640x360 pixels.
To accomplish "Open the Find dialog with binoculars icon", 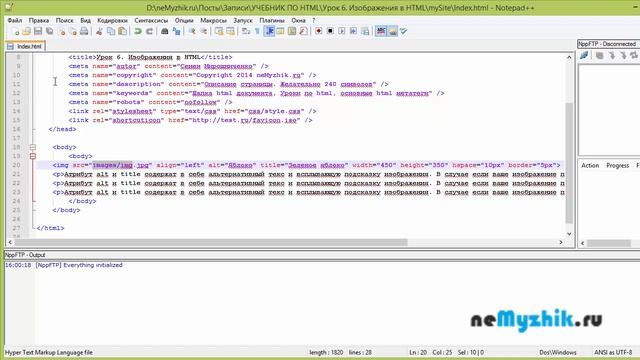I will (x=164, y=31).
